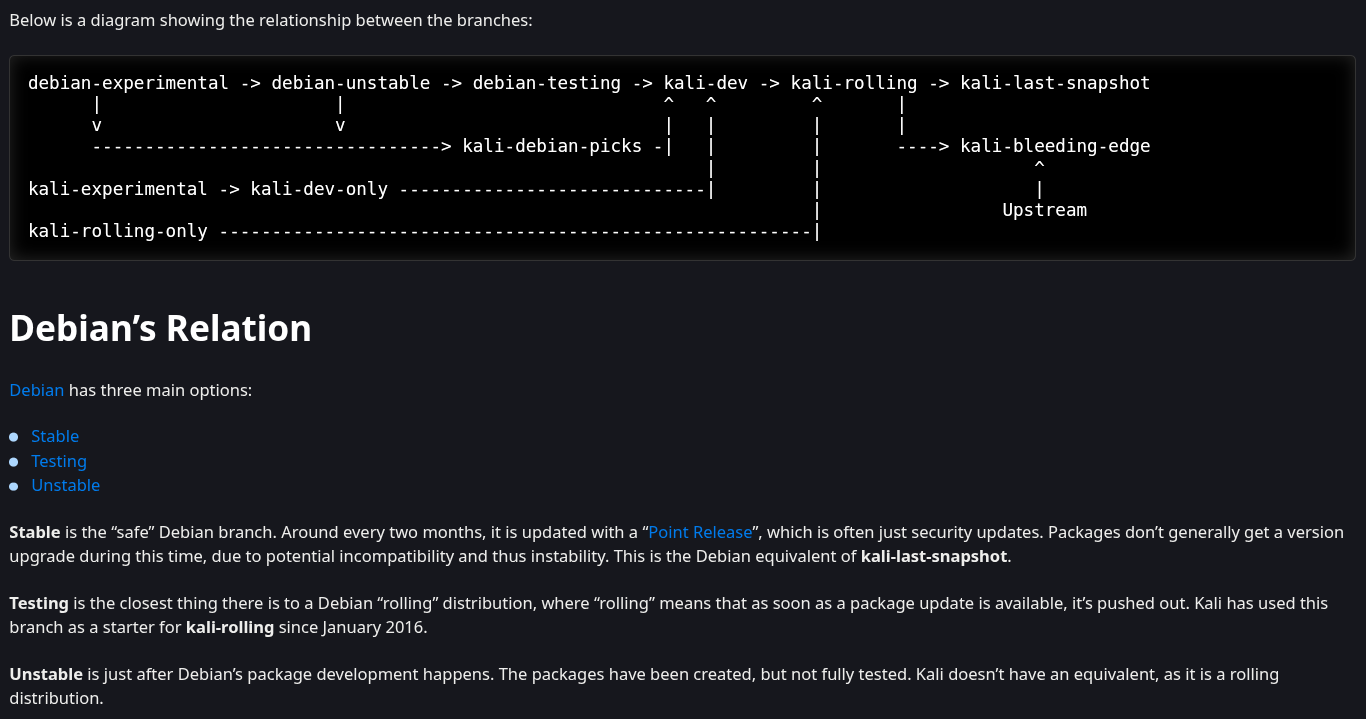Click kali-rolling-only in the diagram

point(118,231)
